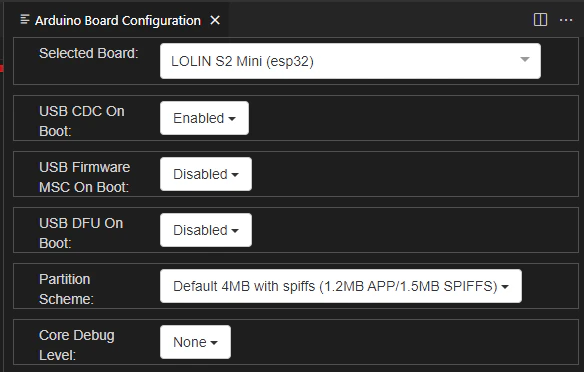The image size is (584, 372).
Task: Click the lines icon on the tab
Action: click(x=25, y=19)
